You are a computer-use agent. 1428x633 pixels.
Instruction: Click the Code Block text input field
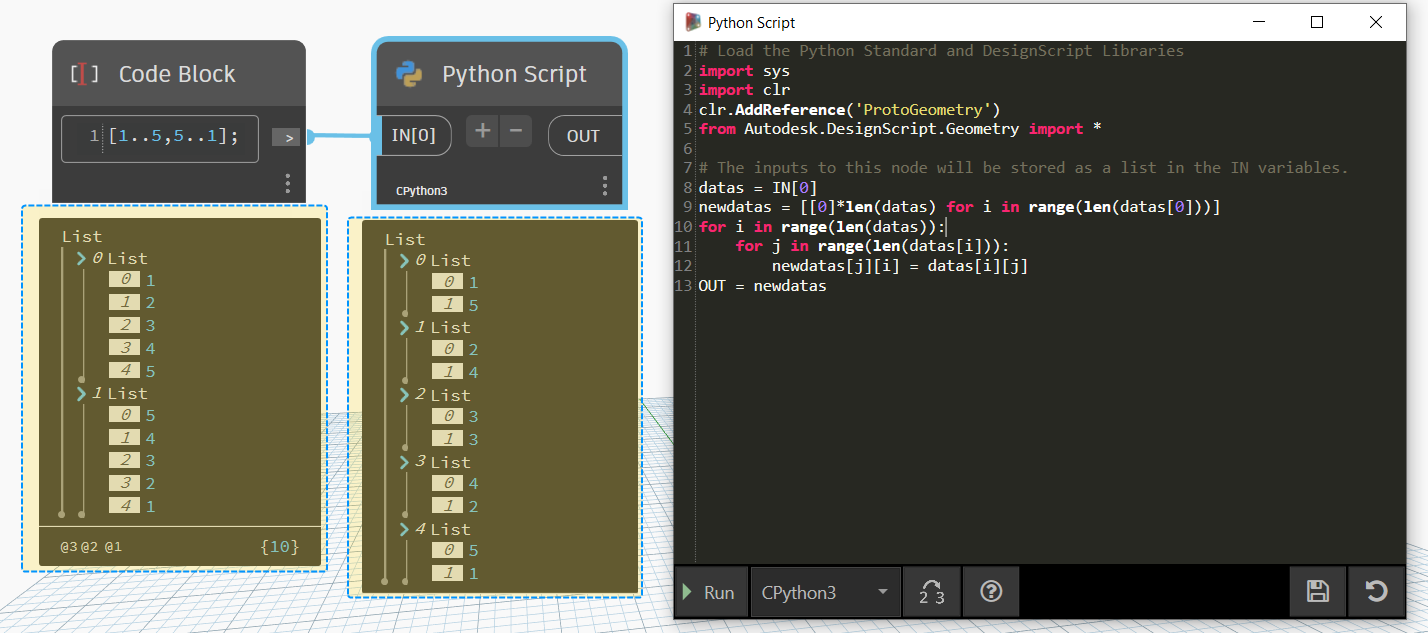click(x=160, y=137)
